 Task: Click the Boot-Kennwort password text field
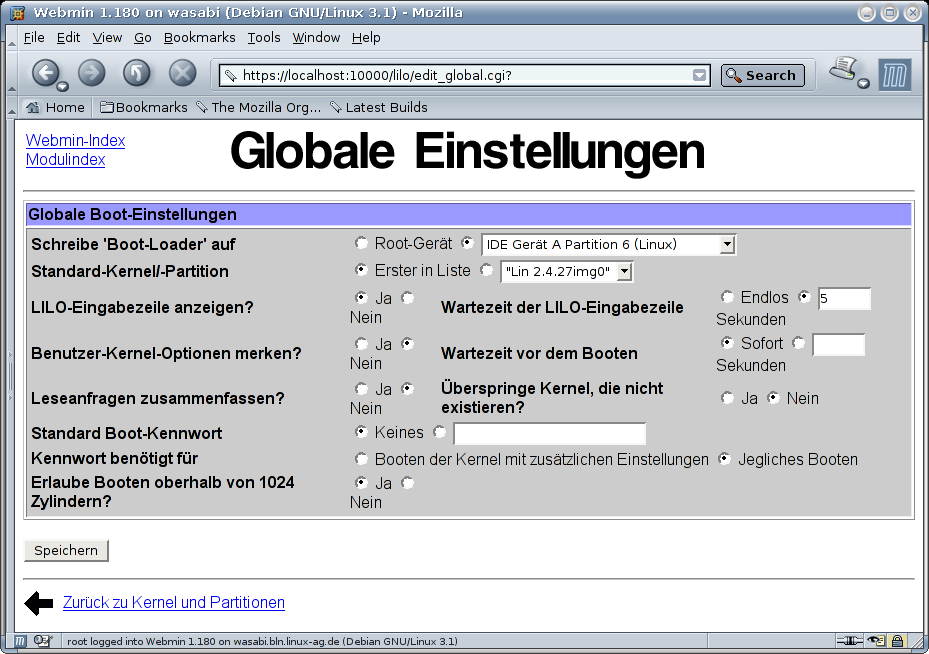549,434
